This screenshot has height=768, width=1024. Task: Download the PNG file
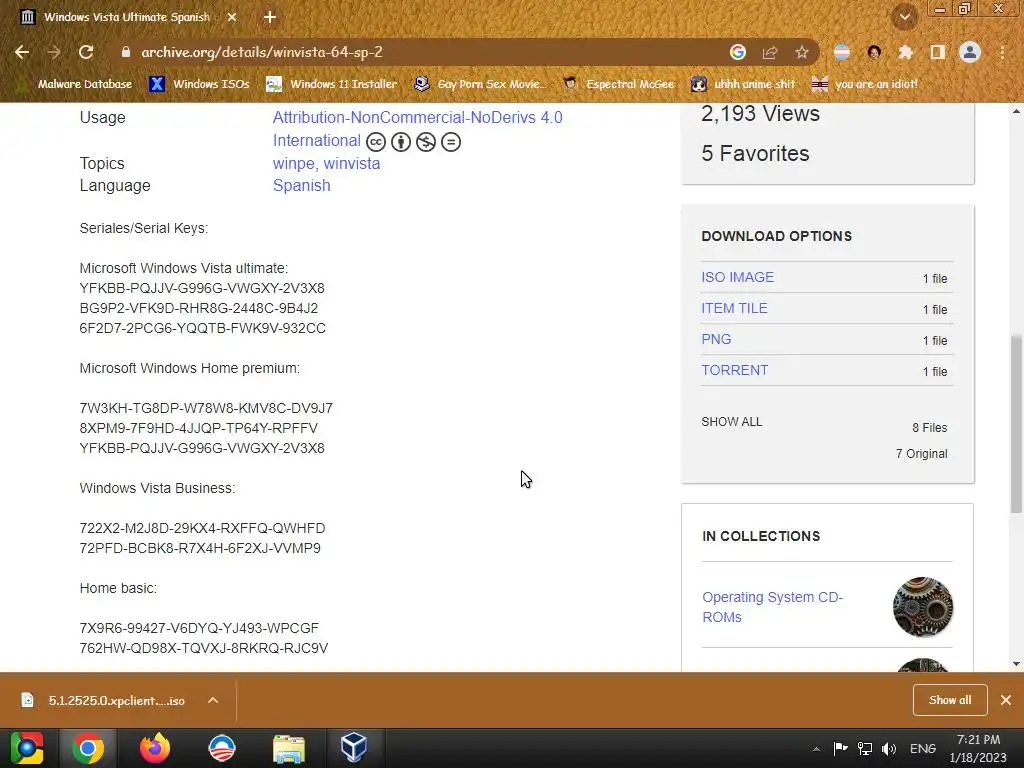[x=716, y=339]
